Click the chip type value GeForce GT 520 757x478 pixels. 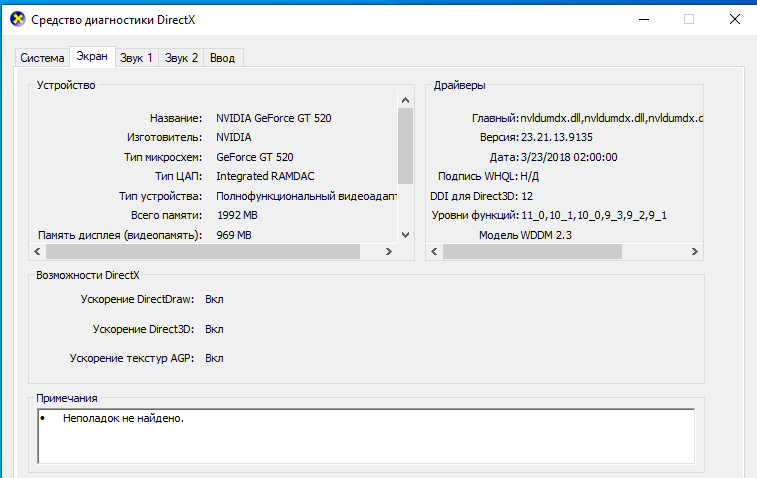point(255,157)
